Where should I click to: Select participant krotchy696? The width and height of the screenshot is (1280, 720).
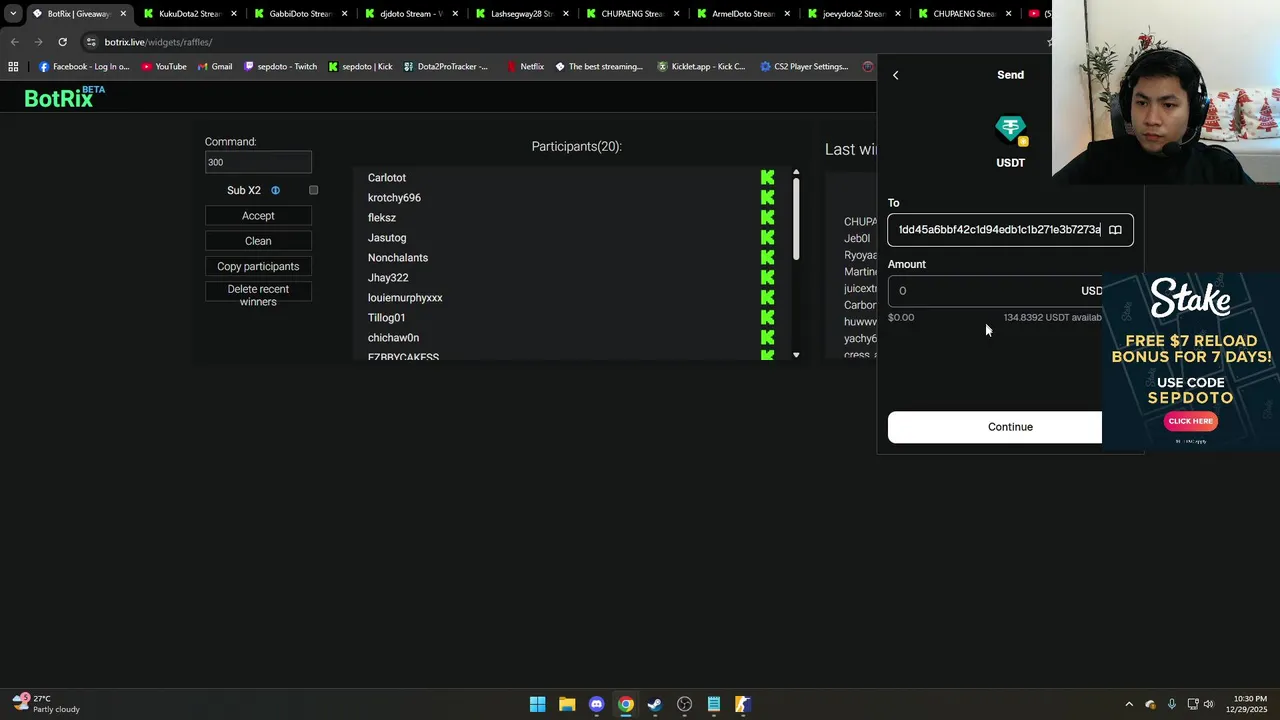[394, 198]
